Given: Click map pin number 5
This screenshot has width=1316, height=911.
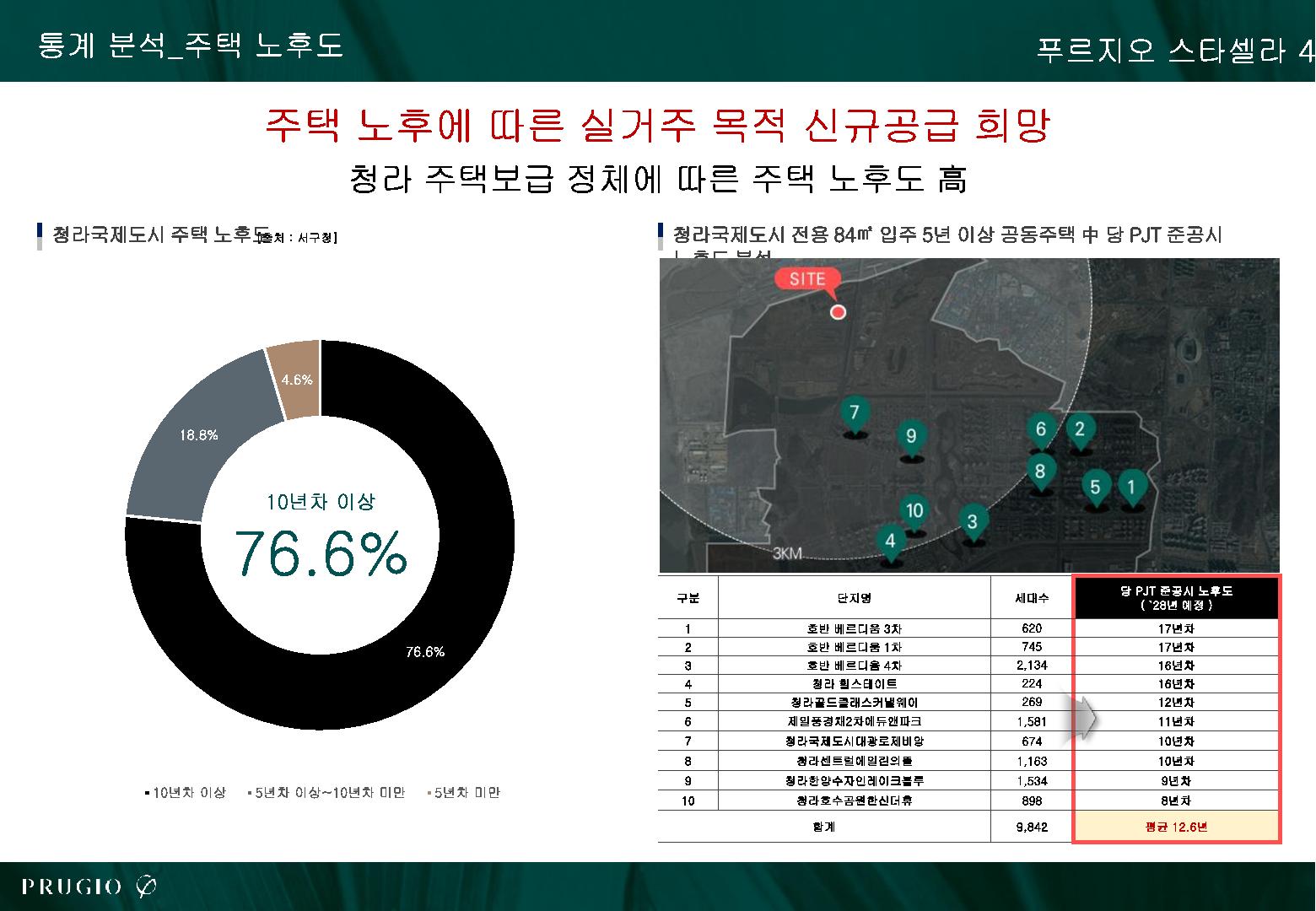Looking at the screenshot, I should pos(1095,489).
